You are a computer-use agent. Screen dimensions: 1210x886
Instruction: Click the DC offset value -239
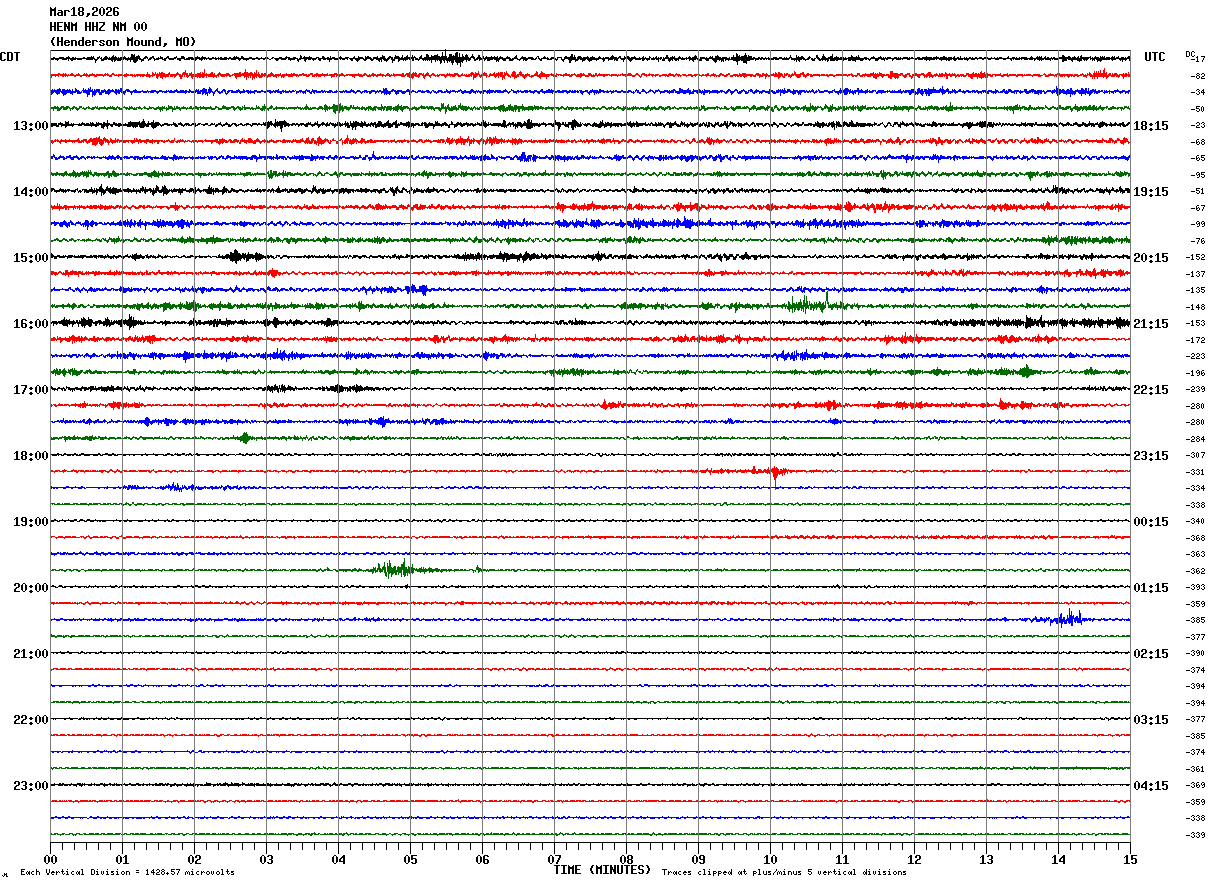[1196, 389]
